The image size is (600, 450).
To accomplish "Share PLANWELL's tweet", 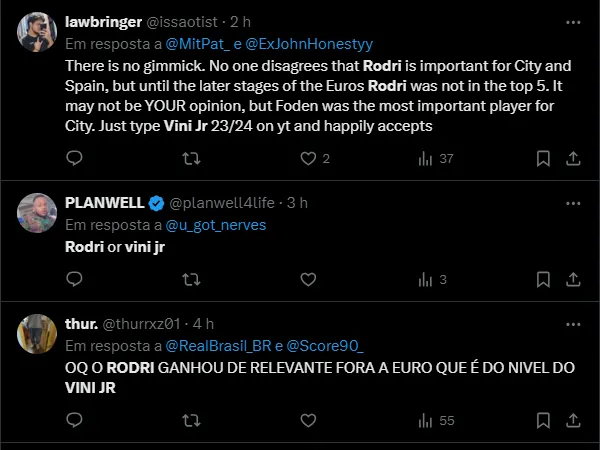I will click(574, 279).
